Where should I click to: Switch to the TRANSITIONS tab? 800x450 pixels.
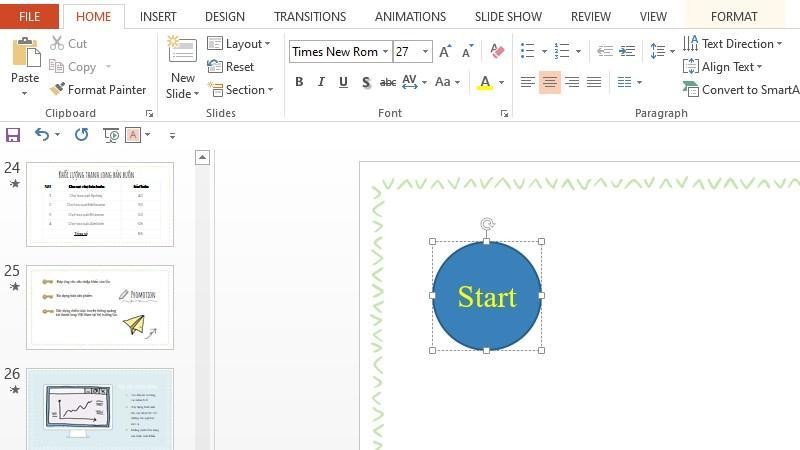coord(310,16)
